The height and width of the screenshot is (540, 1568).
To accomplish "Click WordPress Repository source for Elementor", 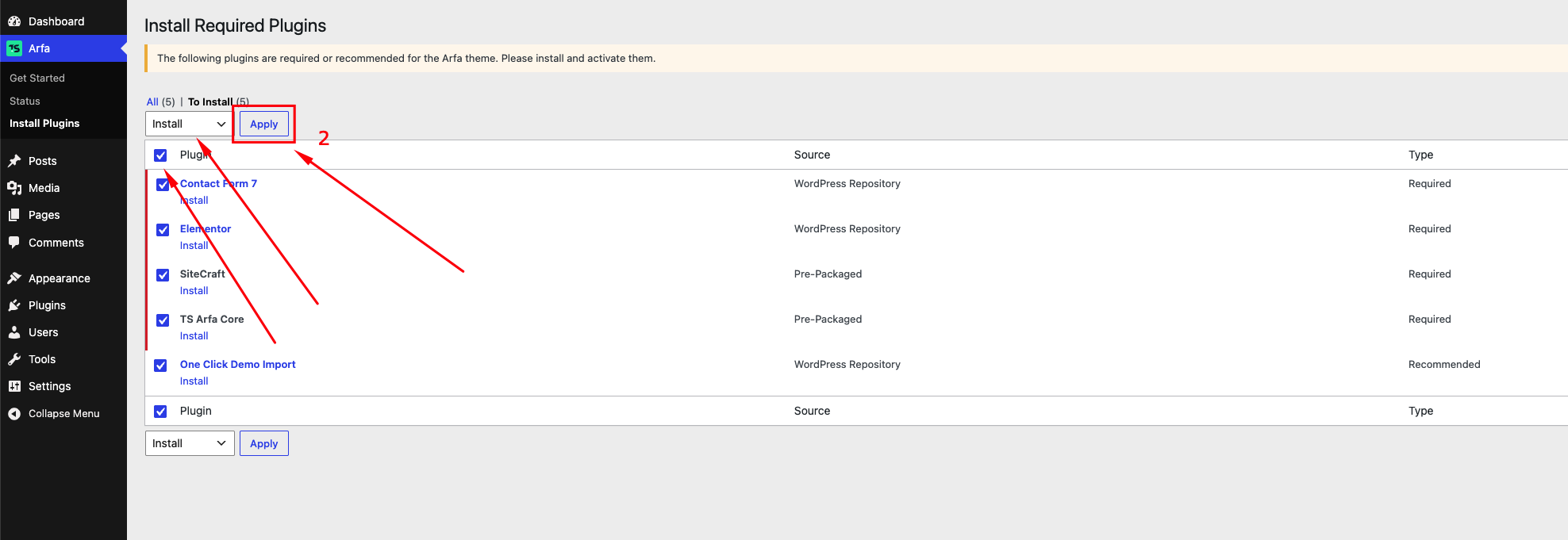I will click(847, 228).
